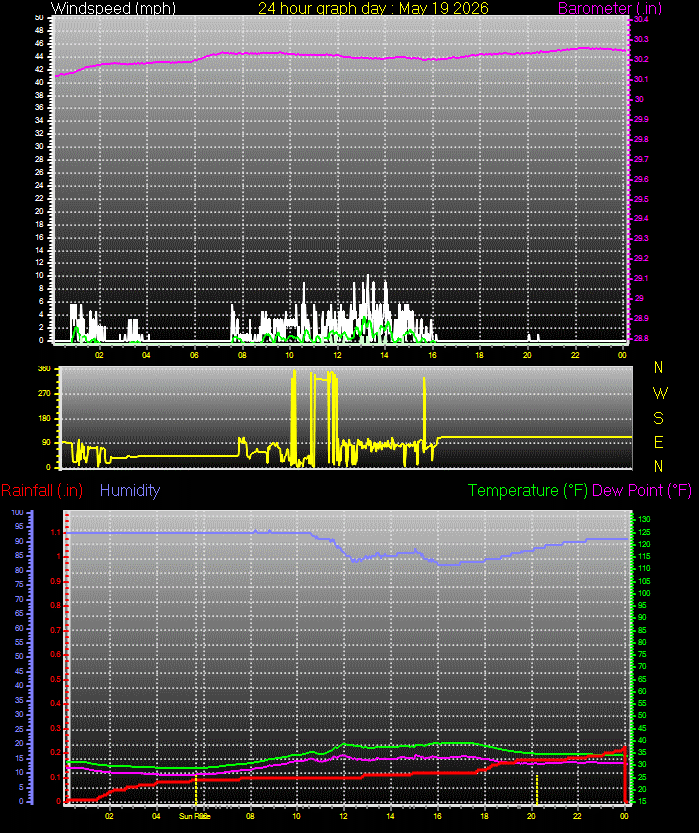Click the '24 hour graph day : May 19 2026' heading
The image size is (699, 833).
tap(373, 8)
